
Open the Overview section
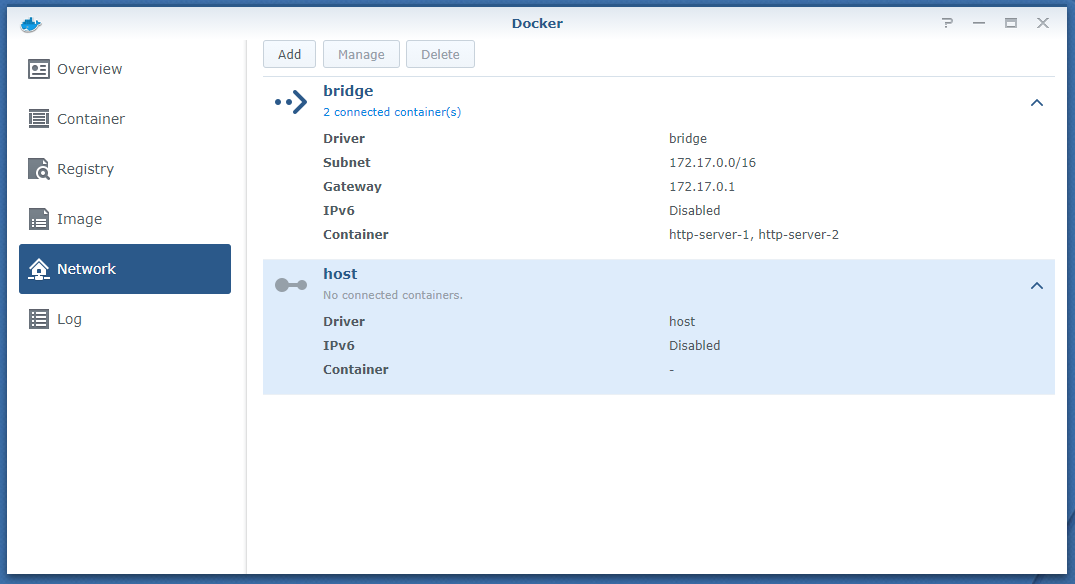[x=125, y=69]
